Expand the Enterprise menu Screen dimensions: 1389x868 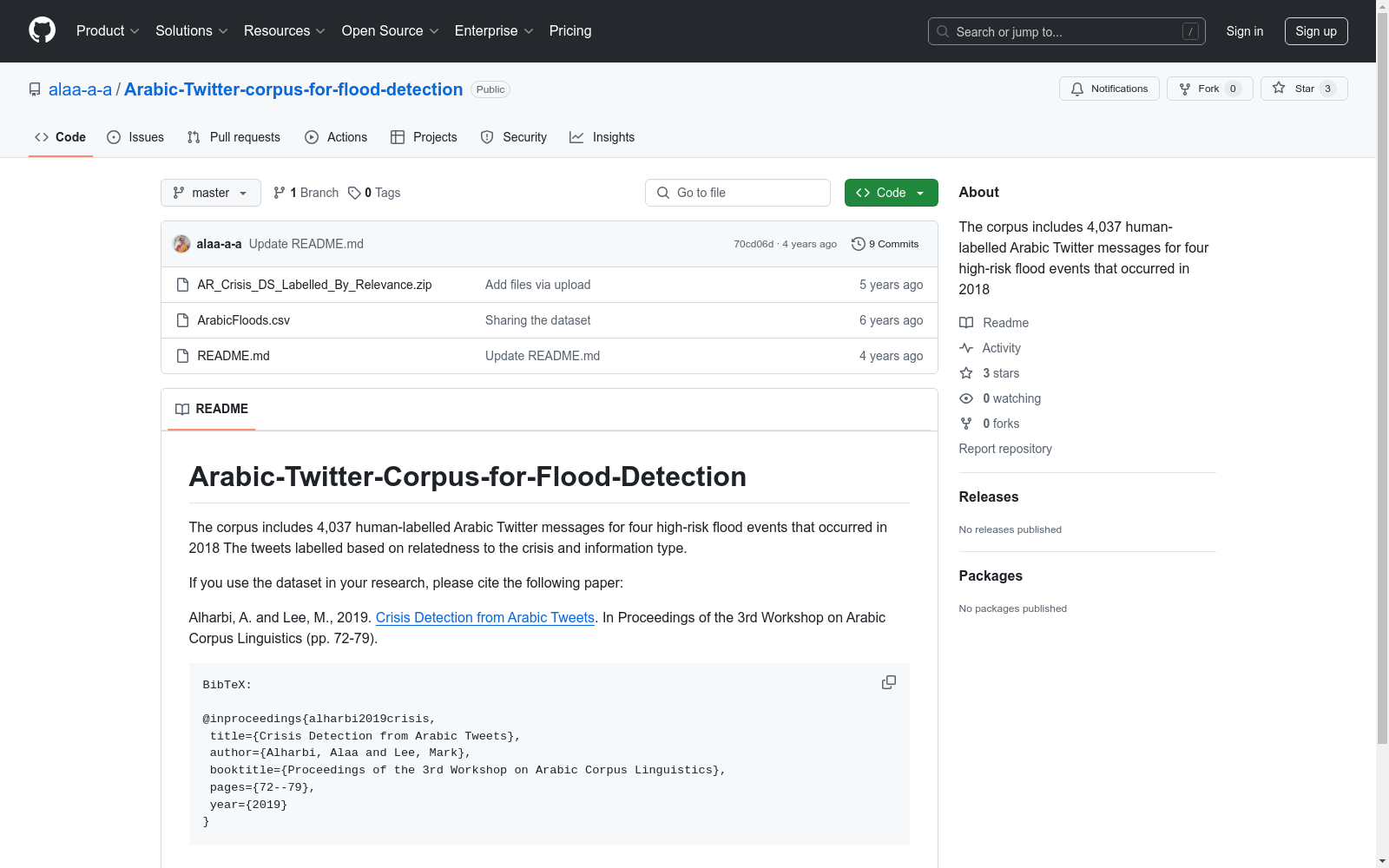494,31
